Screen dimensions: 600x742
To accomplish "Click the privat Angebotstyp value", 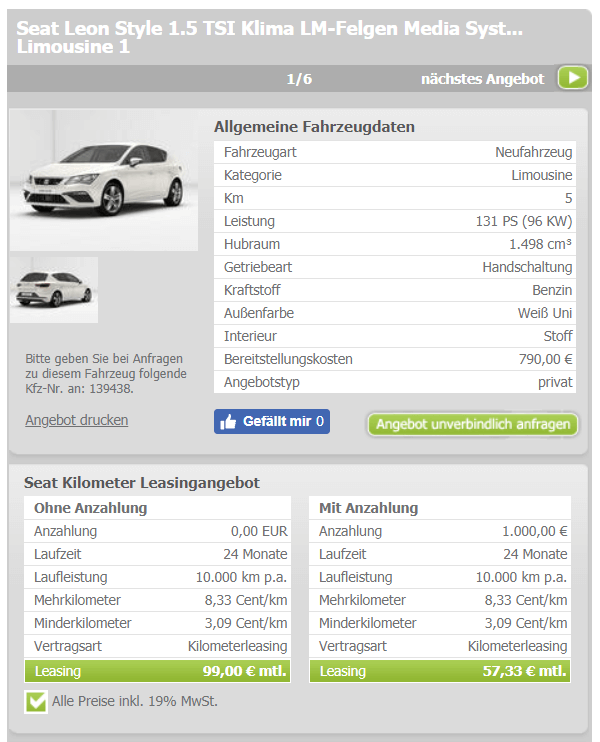I will [x=555, y=382].
